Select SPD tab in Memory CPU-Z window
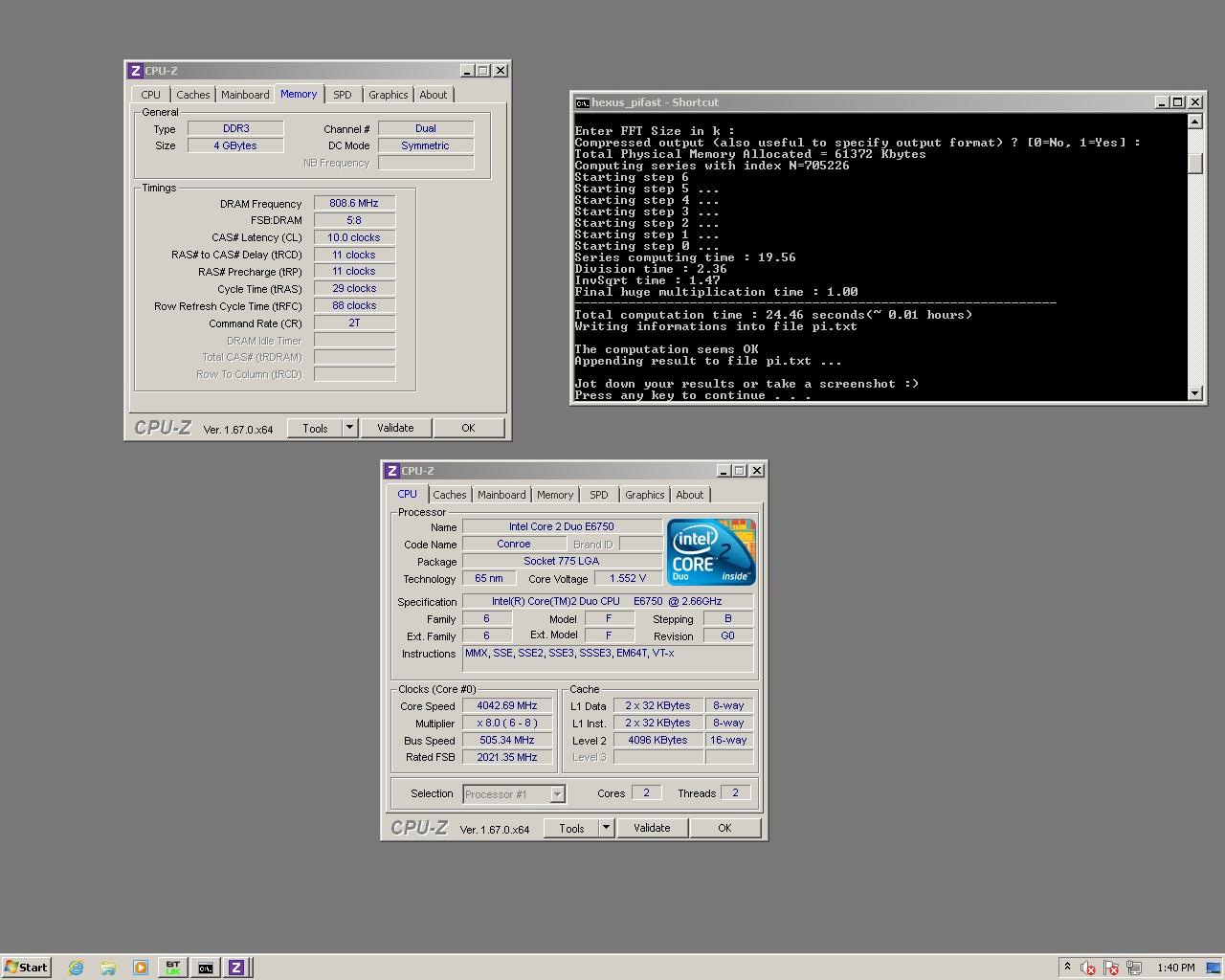1225x980 pixels. [343, 95]
